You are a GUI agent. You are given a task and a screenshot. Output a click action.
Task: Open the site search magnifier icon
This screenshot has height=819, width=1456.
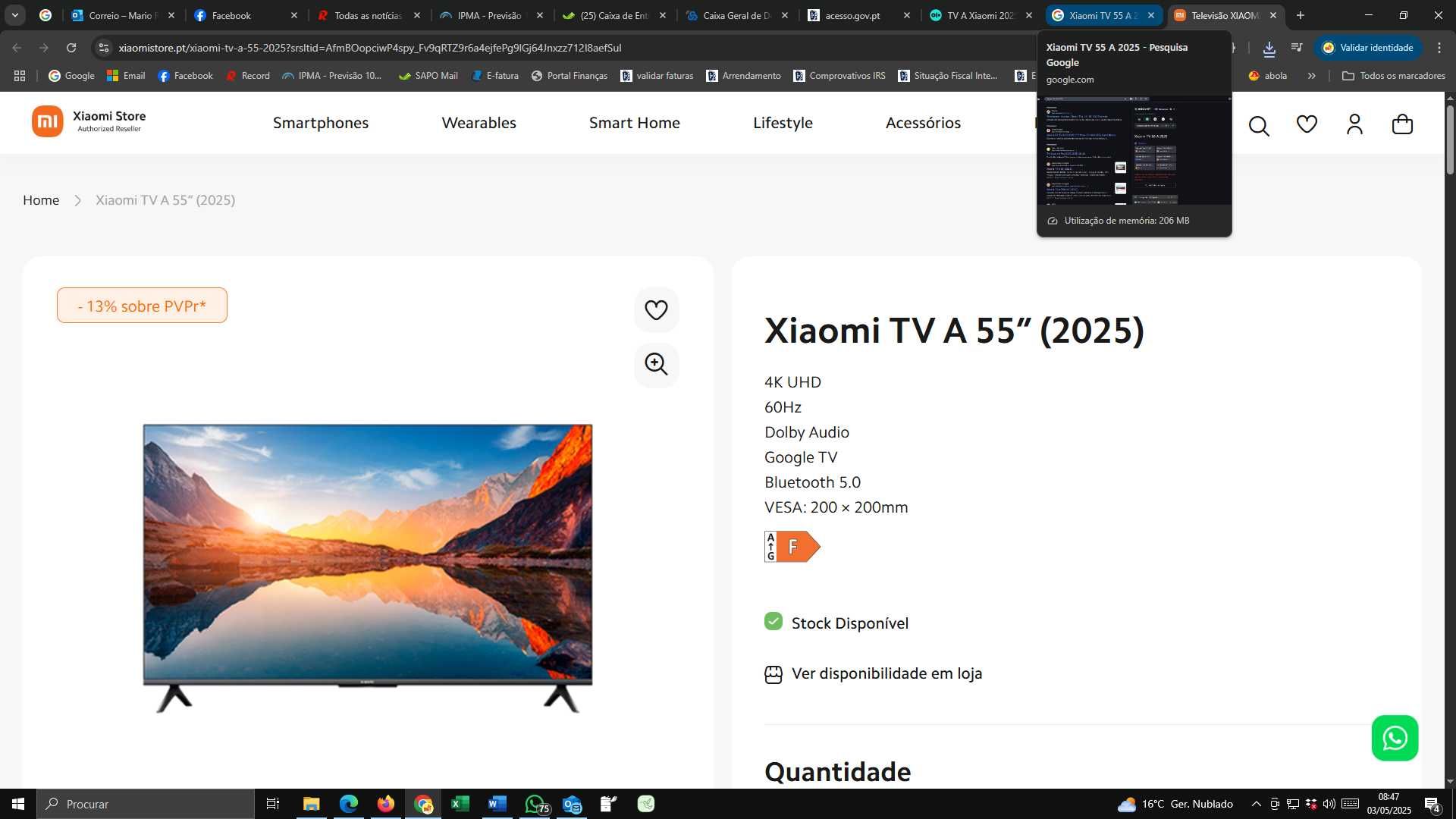point(1259,125)
